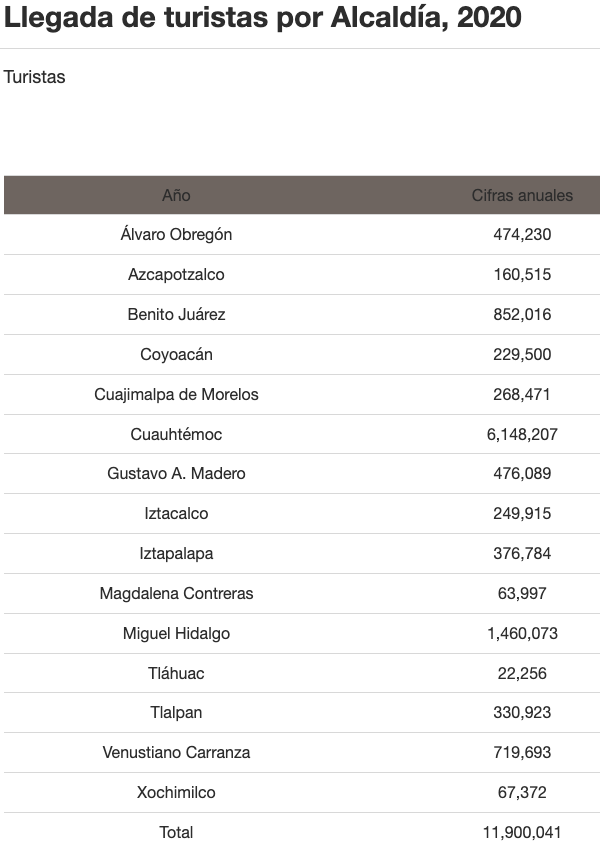Select the Xochimilco row label

coord(176,792)
